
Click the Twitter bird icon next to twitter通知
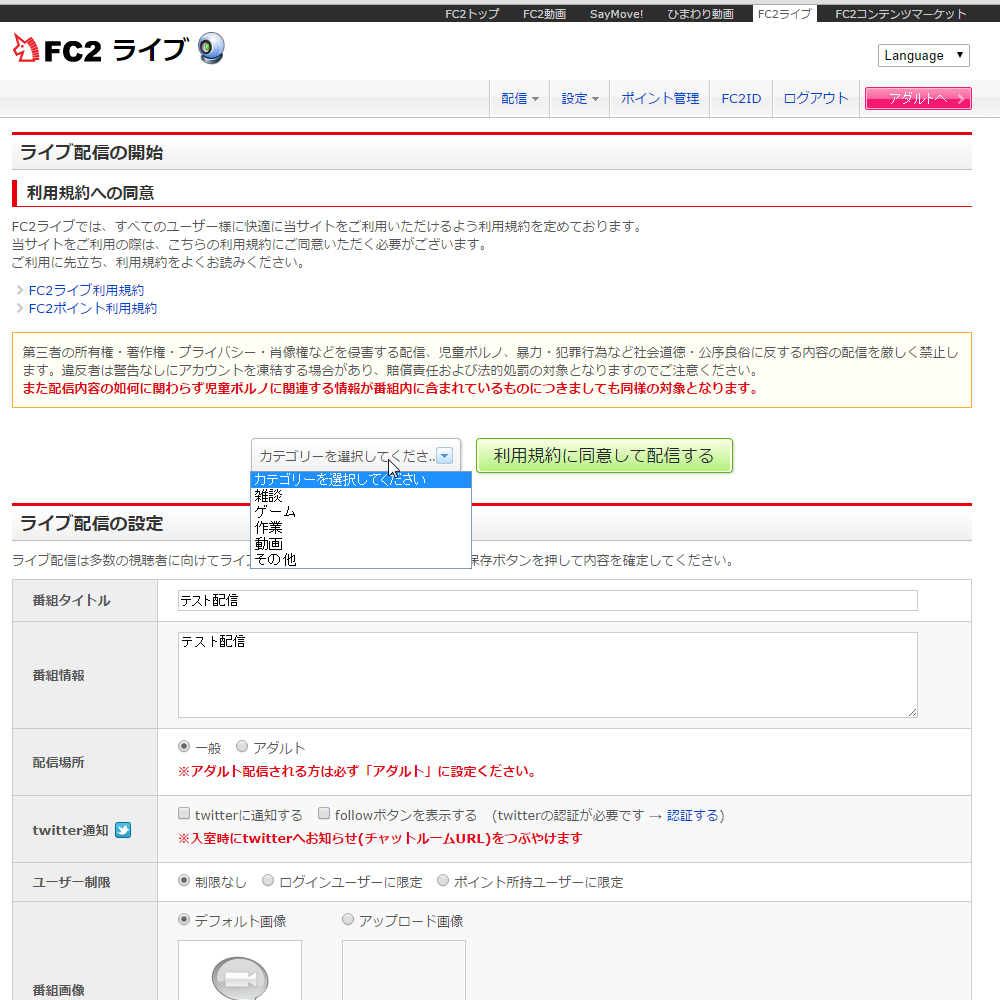(x=122, y=830)
